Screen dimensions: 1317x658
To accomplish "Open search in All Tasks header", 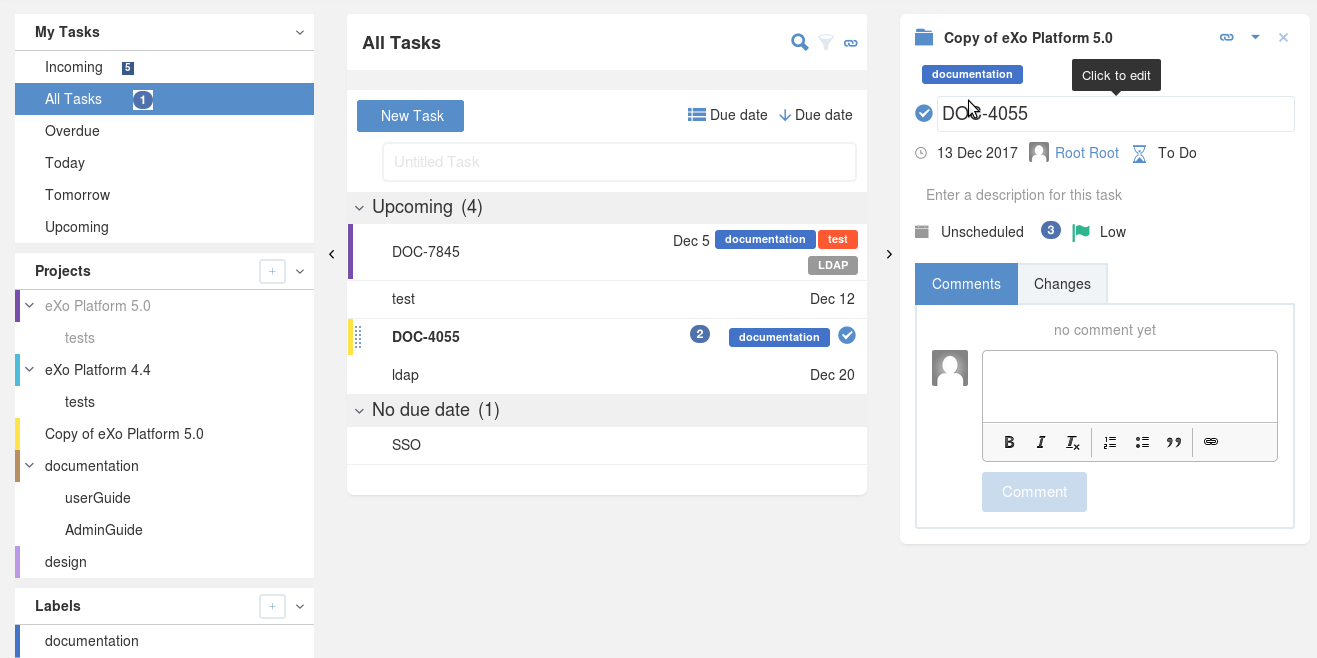I will pyautogui.click(x=799, y=42).
